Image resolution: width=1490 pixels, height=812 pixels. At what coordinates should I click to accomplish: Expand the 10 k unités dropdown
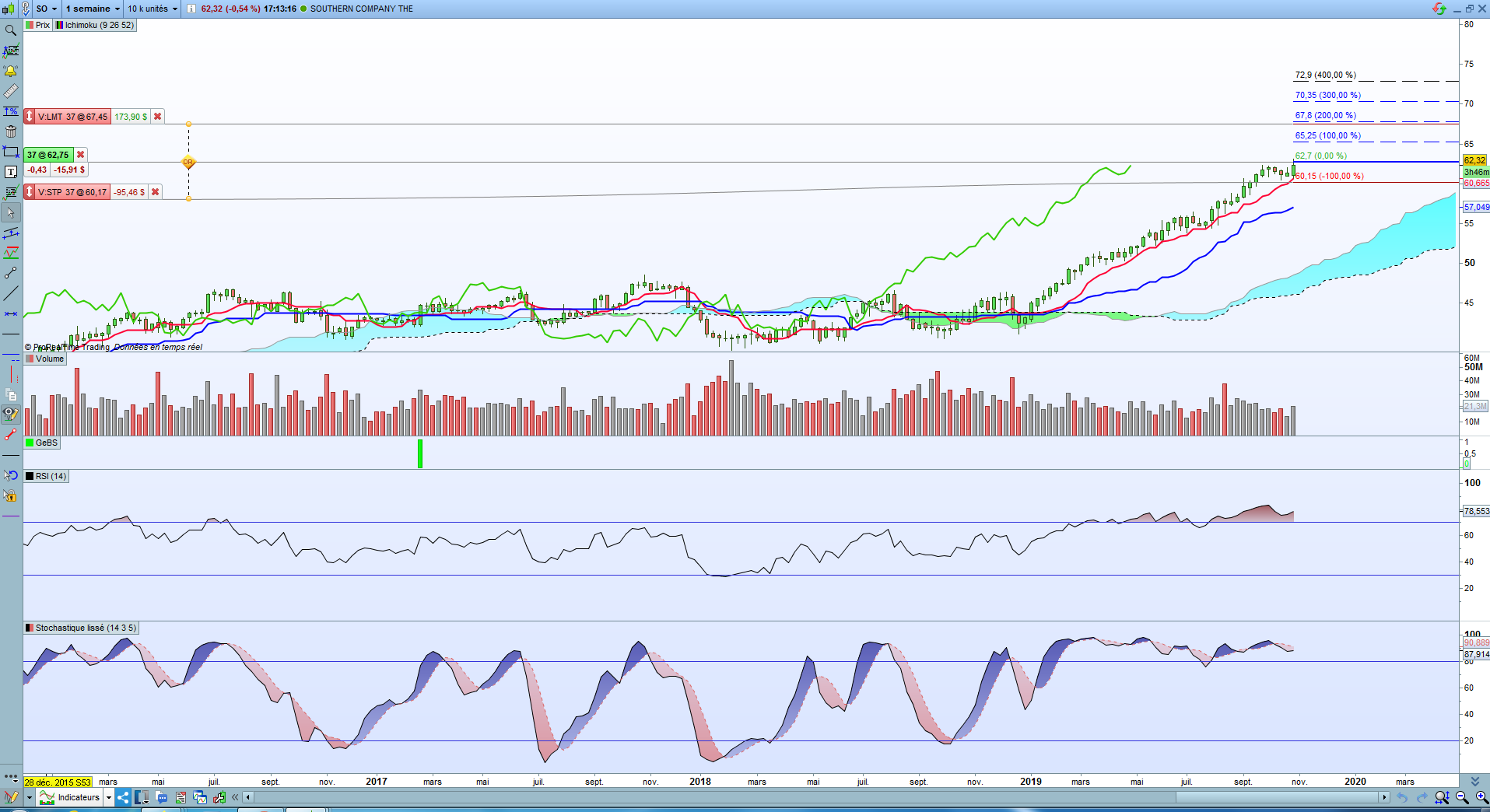(153, 9)
